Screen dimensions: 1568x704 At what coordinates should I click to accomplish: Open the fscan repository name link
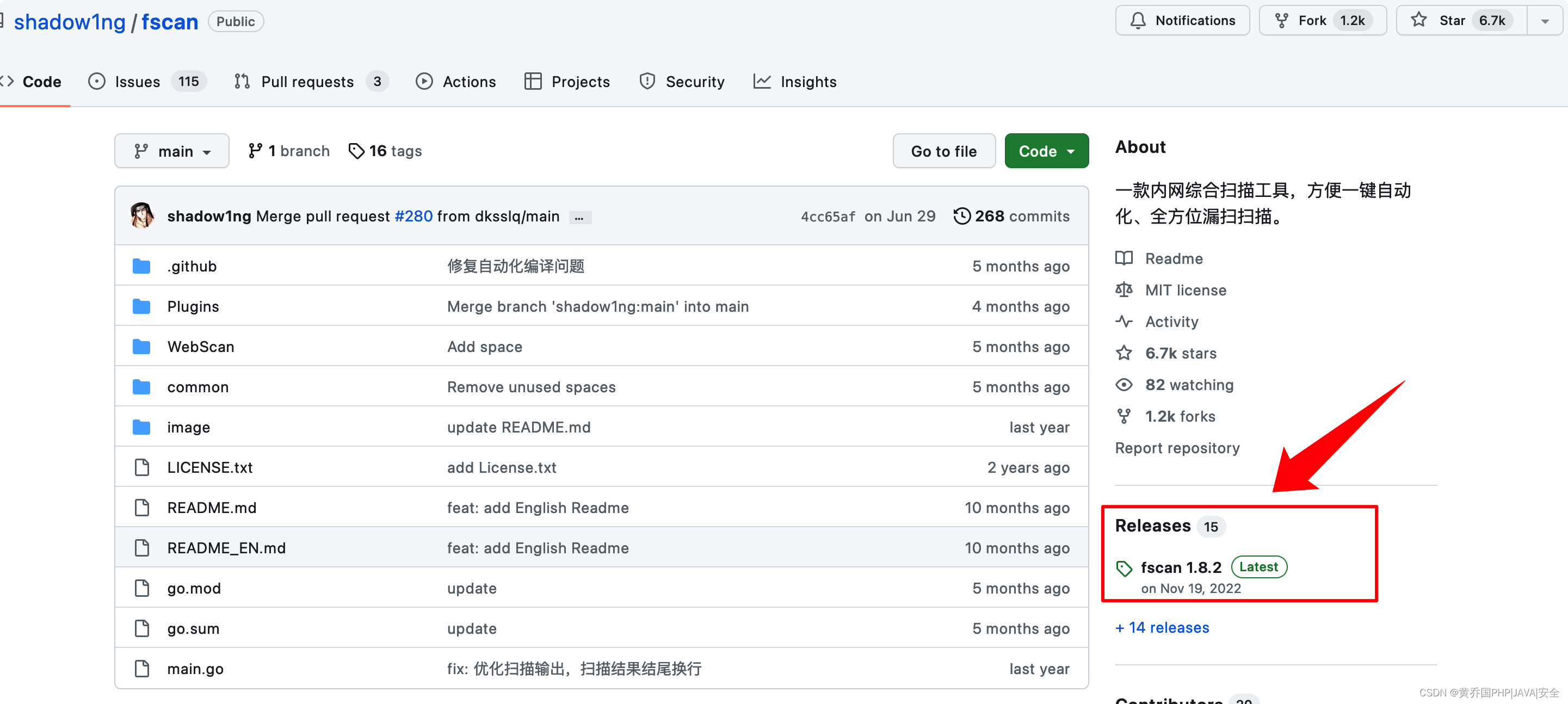pos(170,22)
